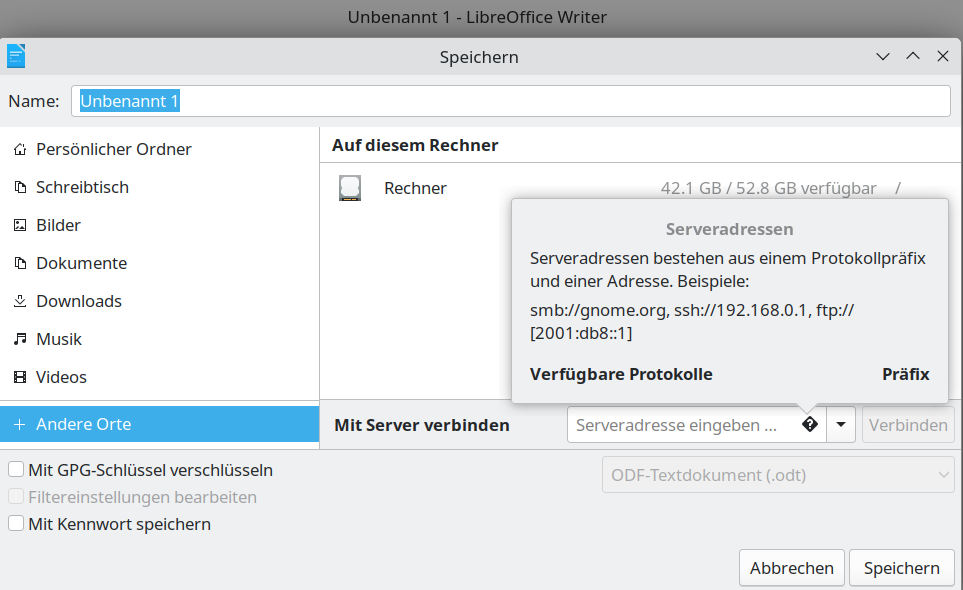
Task: Click the Präfix column heading in popup
Action: [x=906, y=374]
